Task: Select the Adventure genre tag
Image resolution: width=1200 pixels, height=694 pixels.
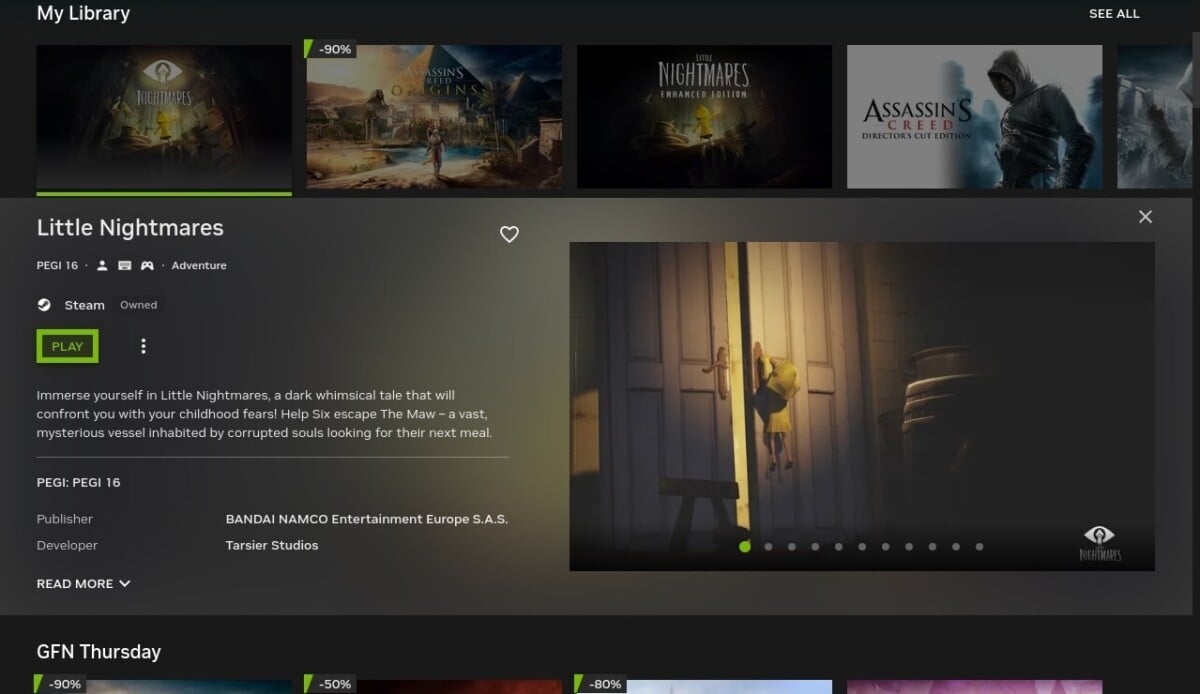Action: (199, 266)
